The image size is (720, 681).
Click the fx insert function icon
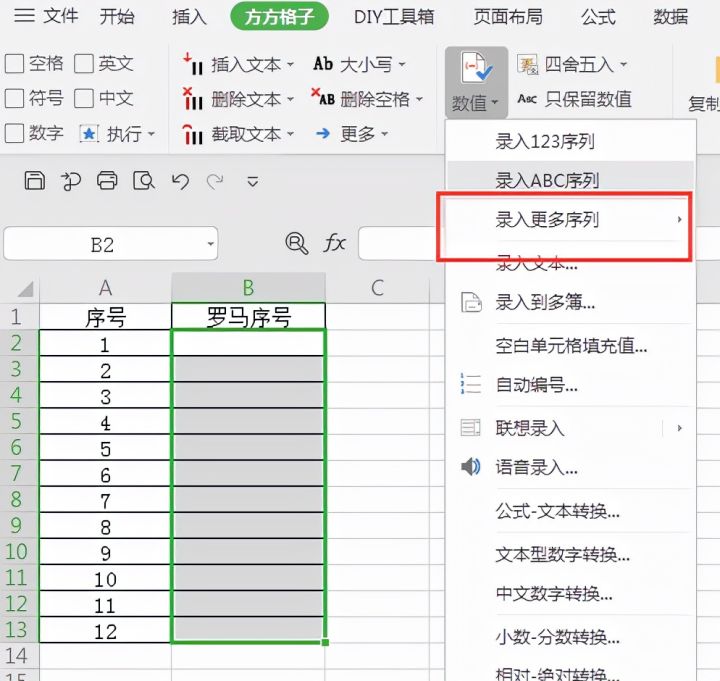(x=334, y=243)
